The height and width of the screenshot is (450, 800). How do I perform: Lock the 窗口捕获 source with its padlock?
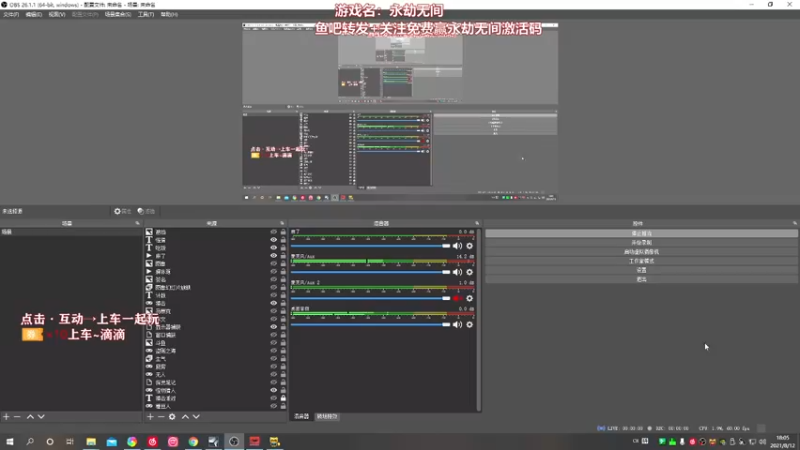283,335
